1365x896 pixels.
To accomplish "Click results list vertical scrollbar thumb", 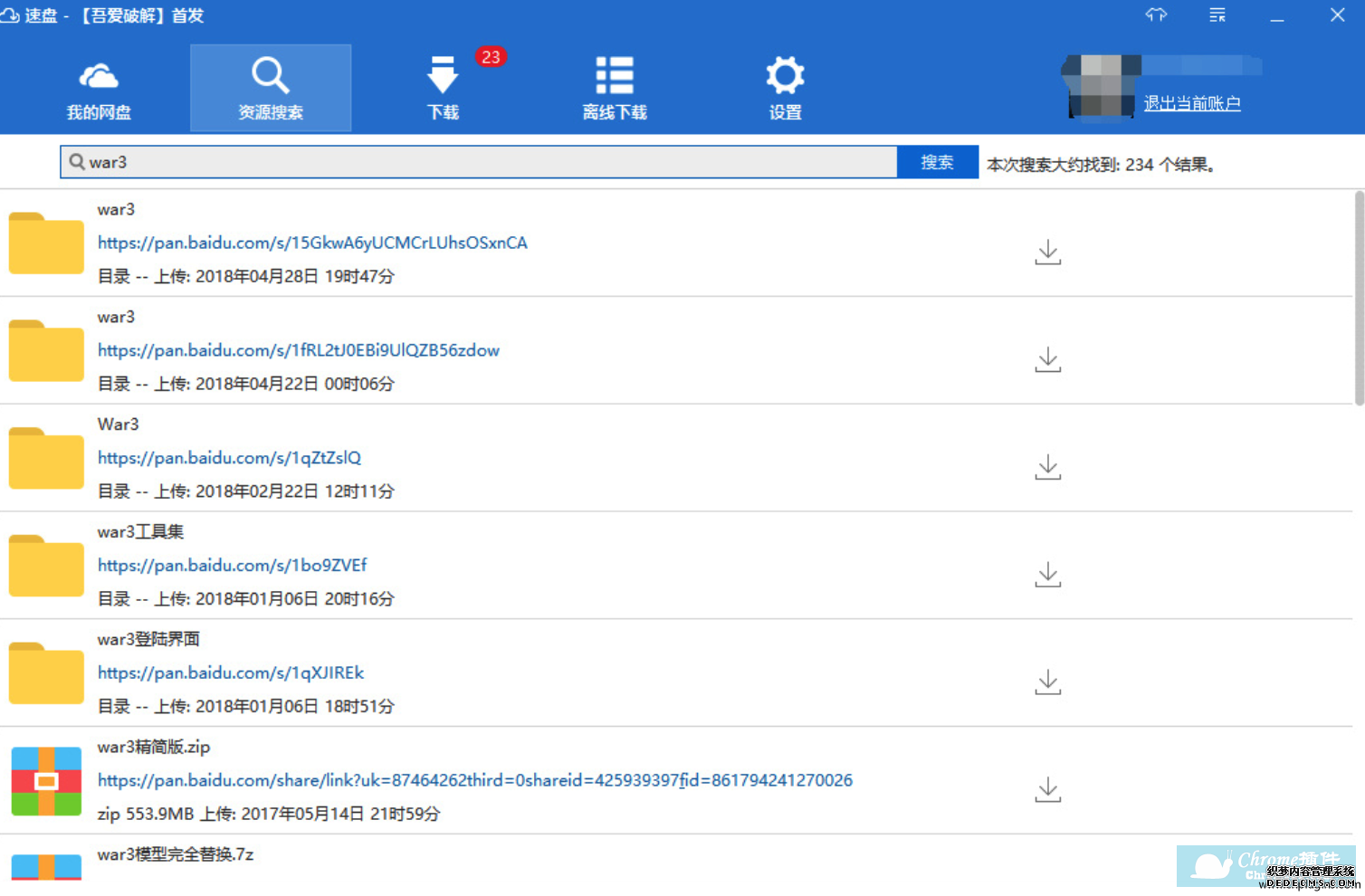I will click(x=1359, y=298).
